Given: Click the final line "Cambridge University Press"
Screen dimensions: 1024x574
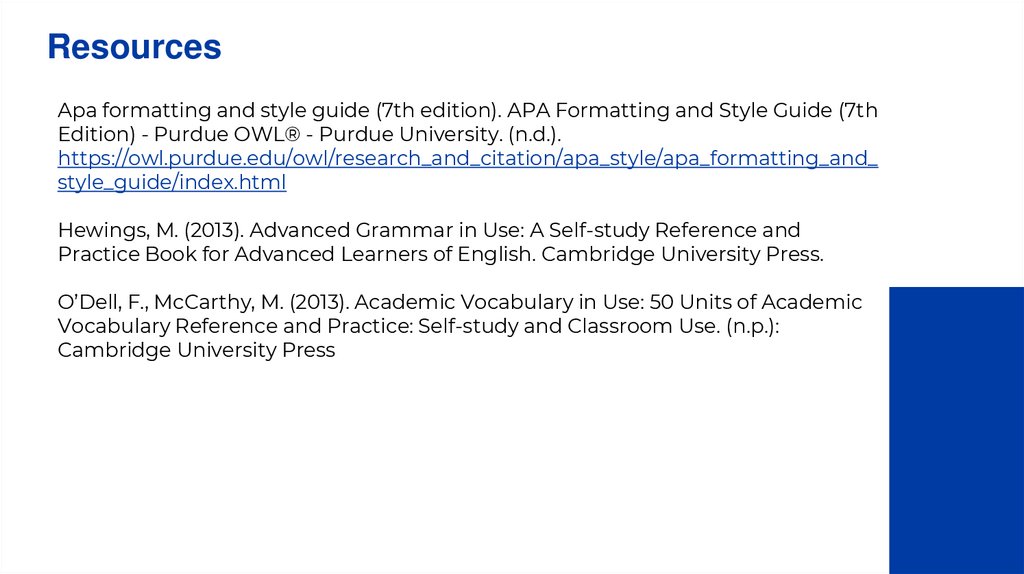Looking at the screenshot, I should point(196,350).
